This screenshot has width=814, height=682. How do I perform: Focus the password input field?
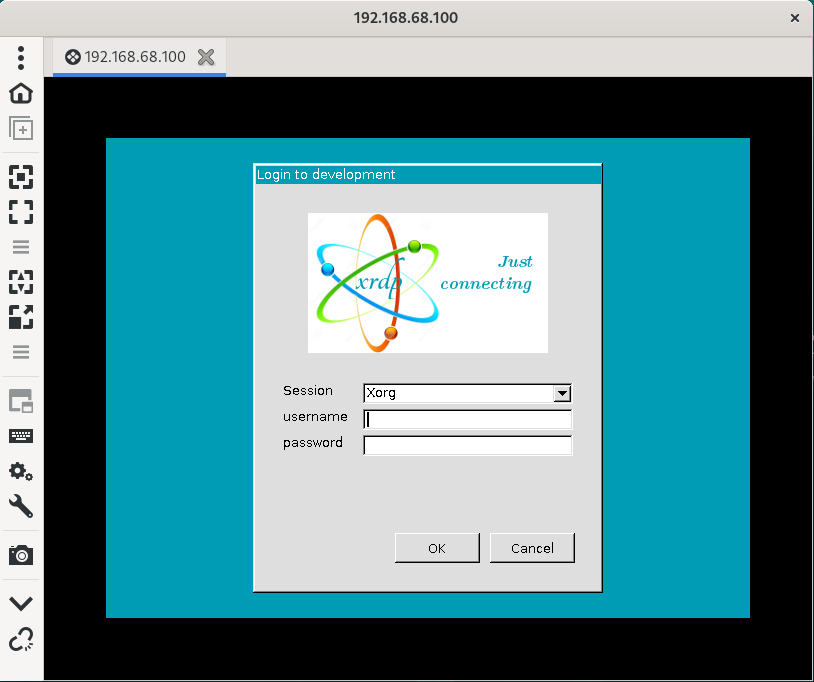[x=467, y=445]
